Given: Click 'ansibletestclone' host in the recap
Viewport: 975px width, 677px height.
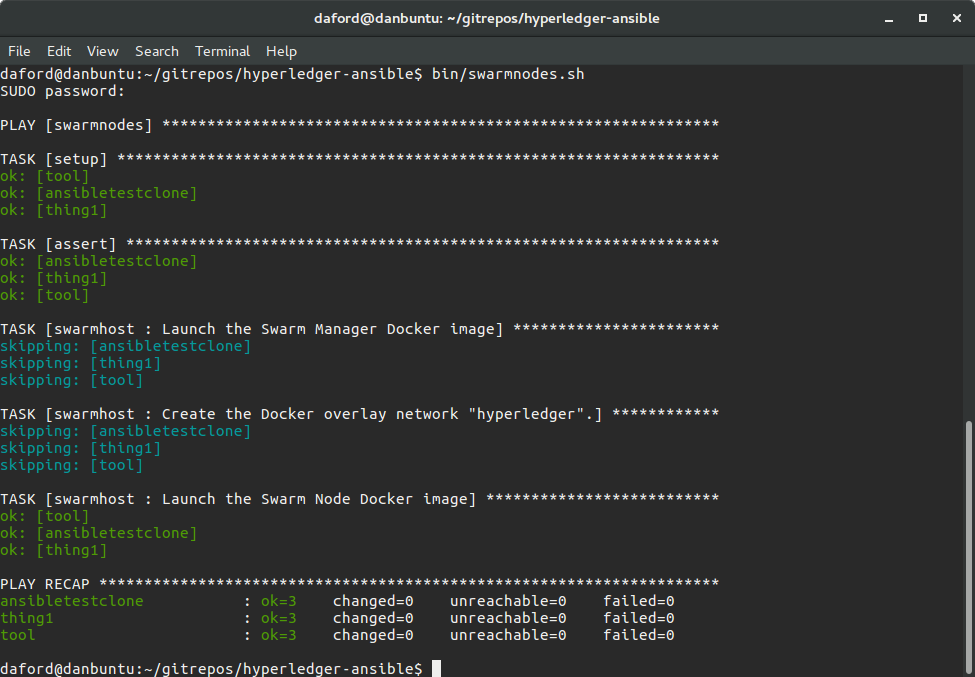Looking at the screenshot, I should coord(72,601).
